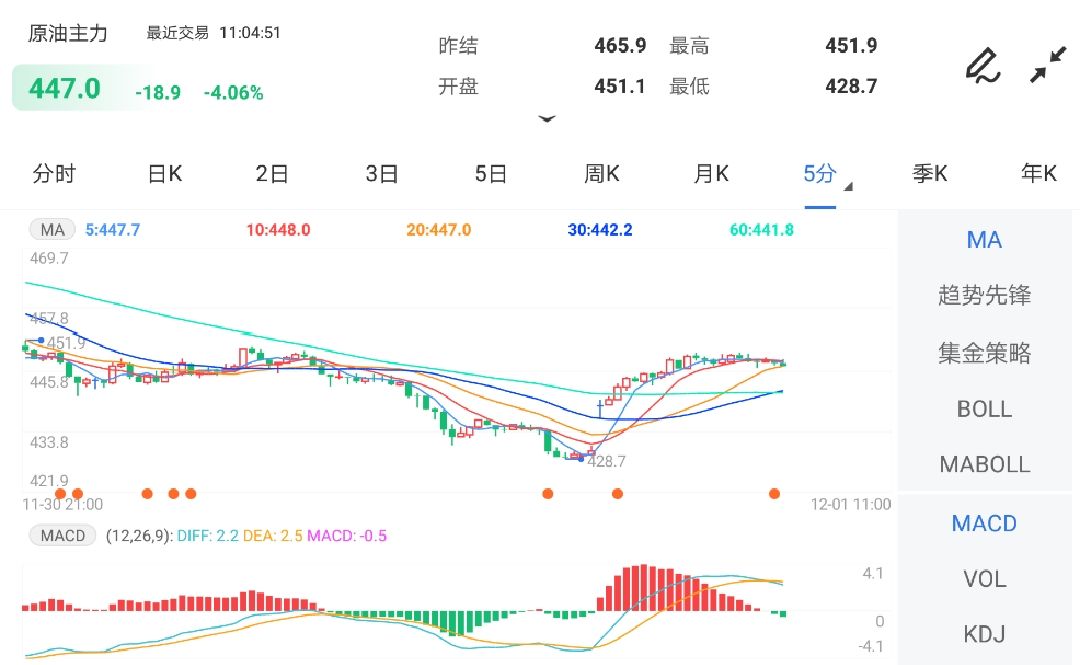Select 趋势先锋 indicator

pos(984,296)
